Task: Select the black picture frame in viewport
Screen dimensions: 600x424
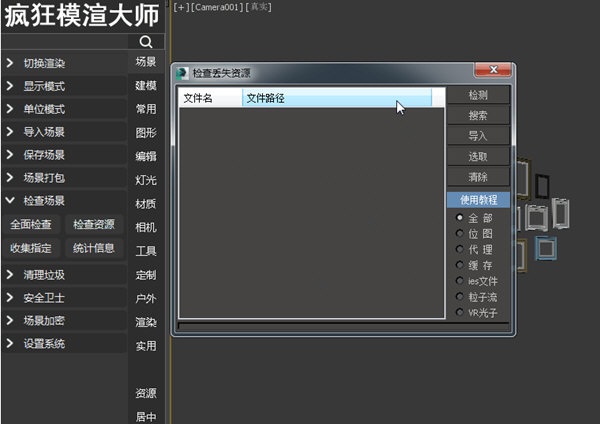Action: click(542, 186)
